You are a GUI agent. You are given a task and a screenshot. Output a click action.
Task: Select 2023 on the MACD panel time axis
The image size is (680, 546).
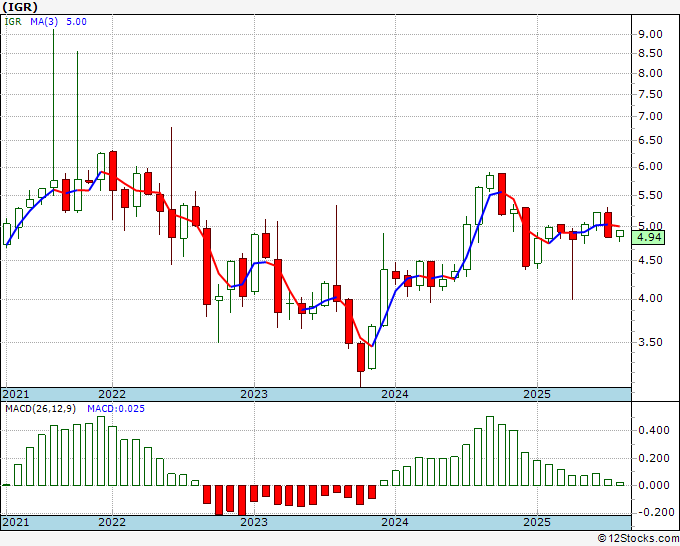click(254, 522)
